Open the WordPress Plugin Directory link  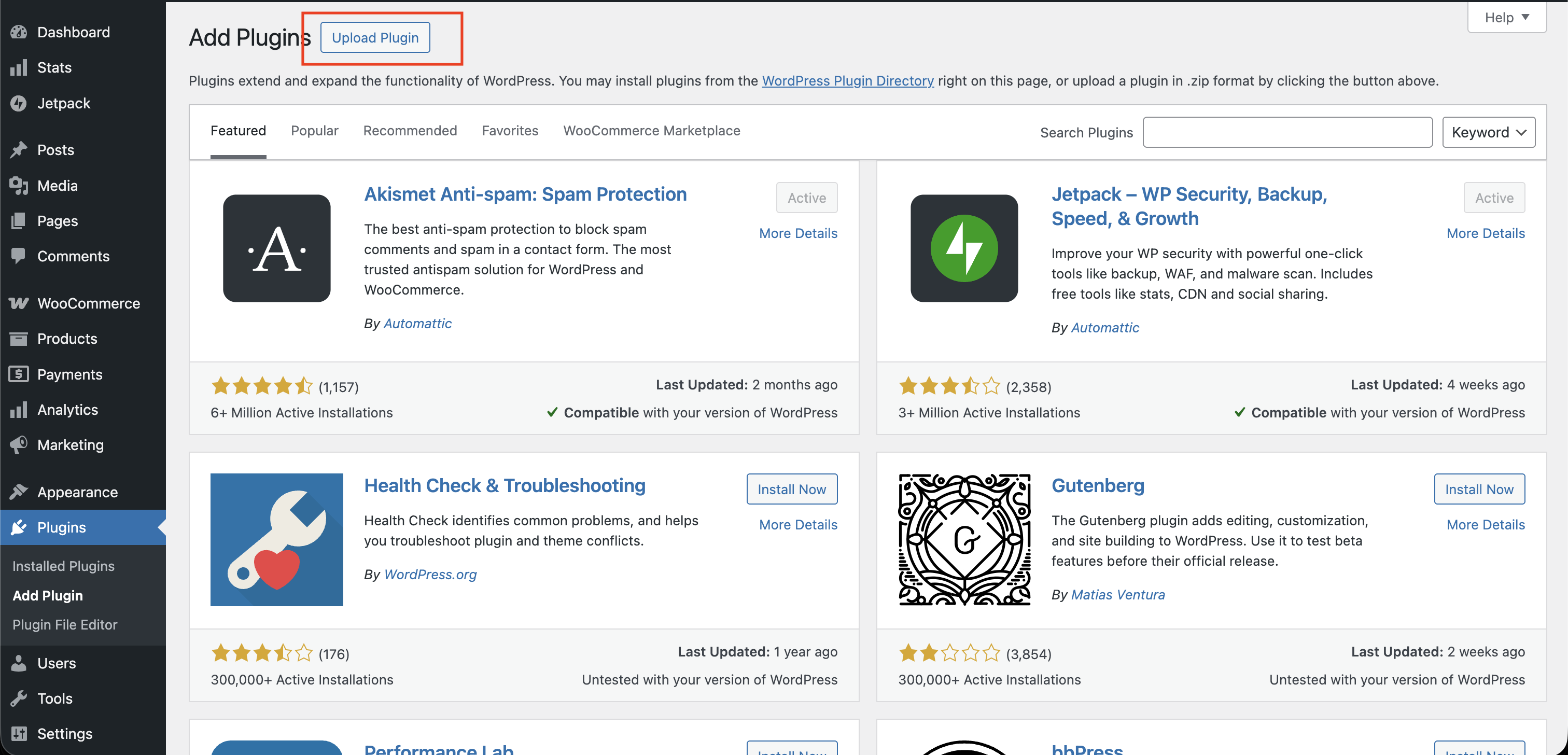point(847,81)
